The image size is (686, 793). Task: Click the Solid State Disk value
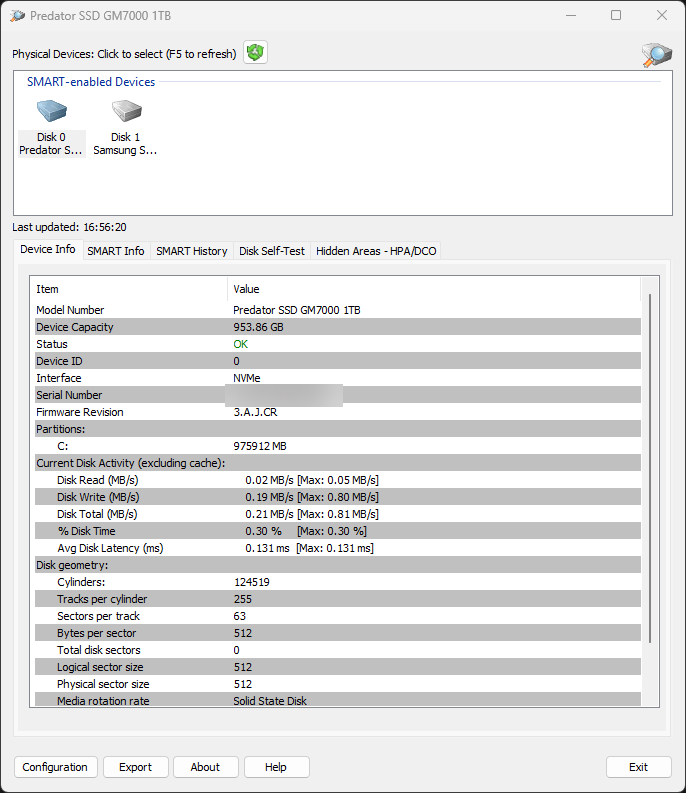point(270,701)
